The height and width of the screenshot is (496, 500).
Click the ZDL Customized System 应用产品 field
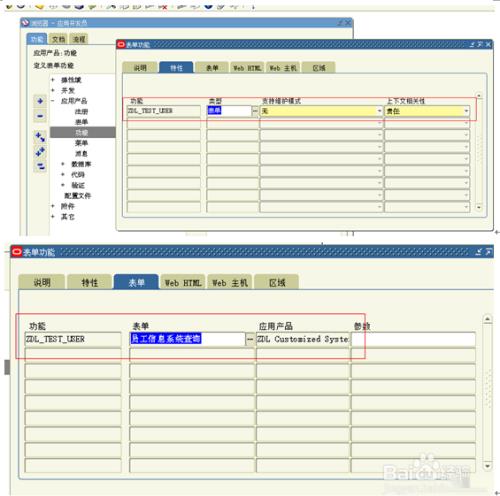click(x=303, y=339)
